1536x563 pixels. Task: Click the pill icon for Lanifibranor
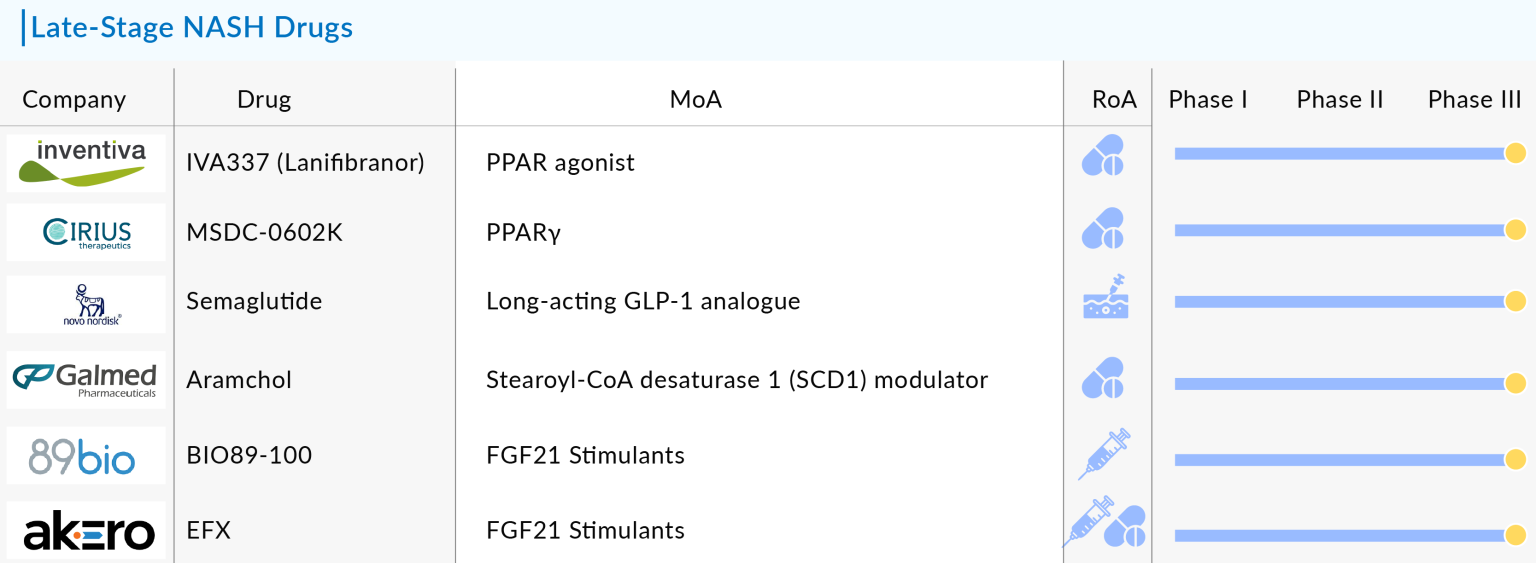click(x=1103, y=156)
